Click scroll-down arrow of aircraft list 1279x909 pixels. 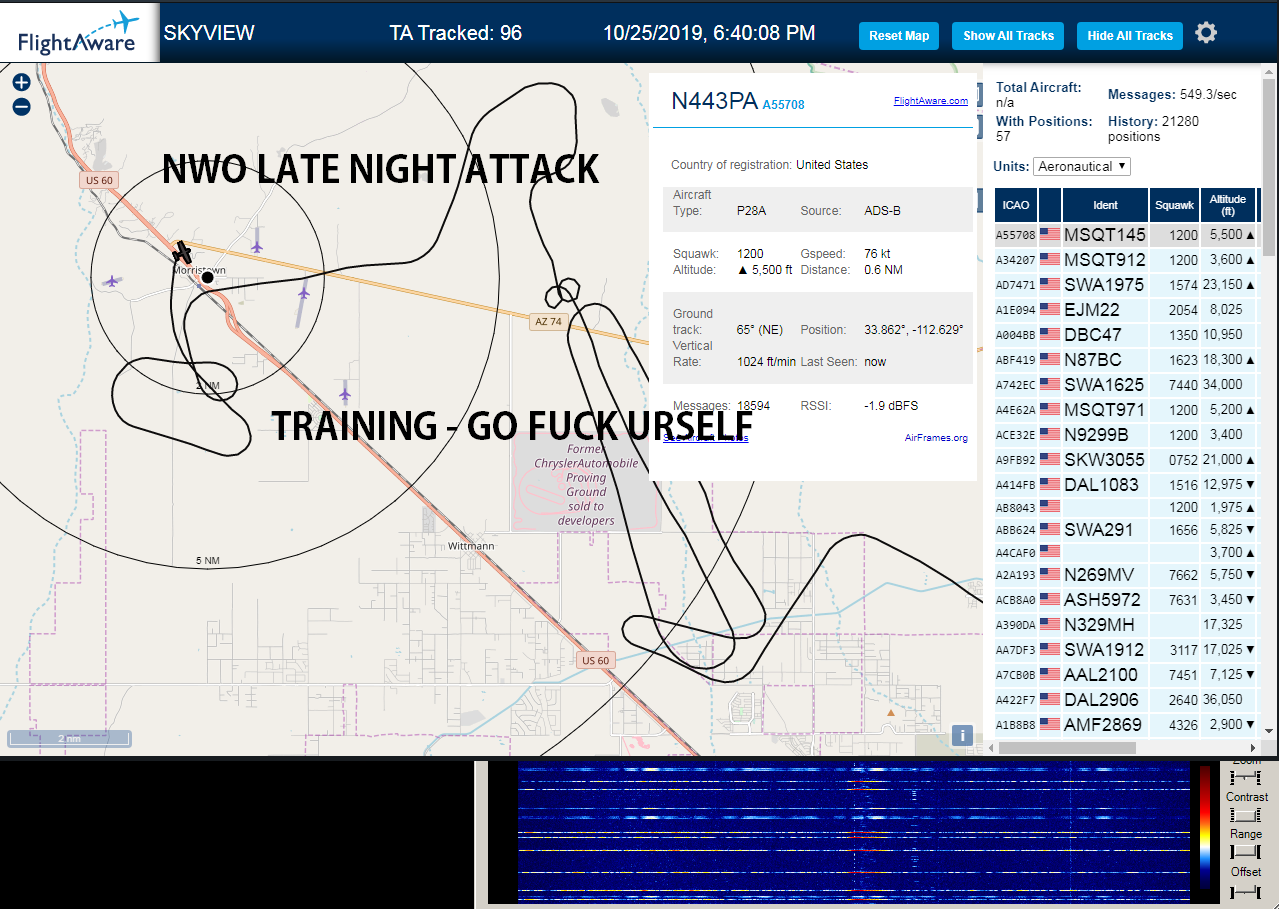(x=1269, y=731)
